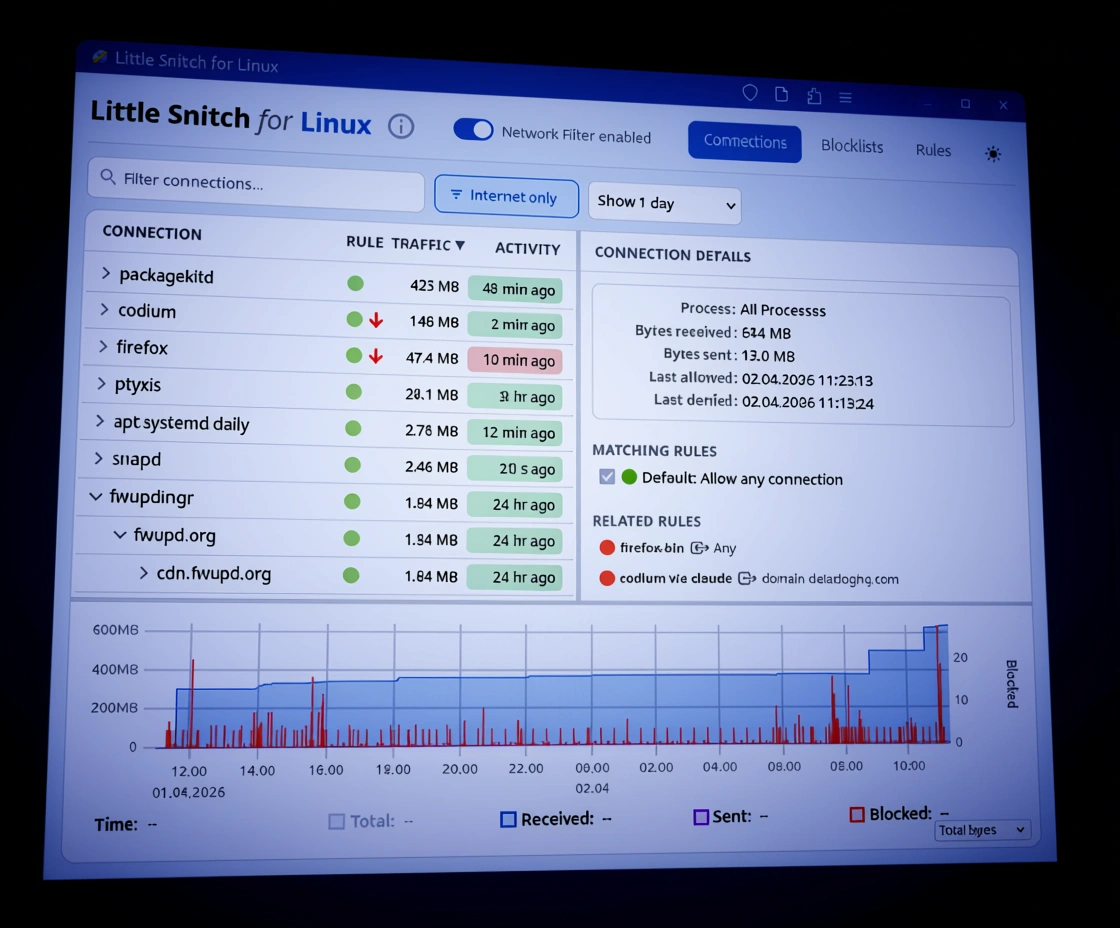Screen dimensions: 1120x928
Task: Open the Total bytes dropdown
Action: point(982,830)
